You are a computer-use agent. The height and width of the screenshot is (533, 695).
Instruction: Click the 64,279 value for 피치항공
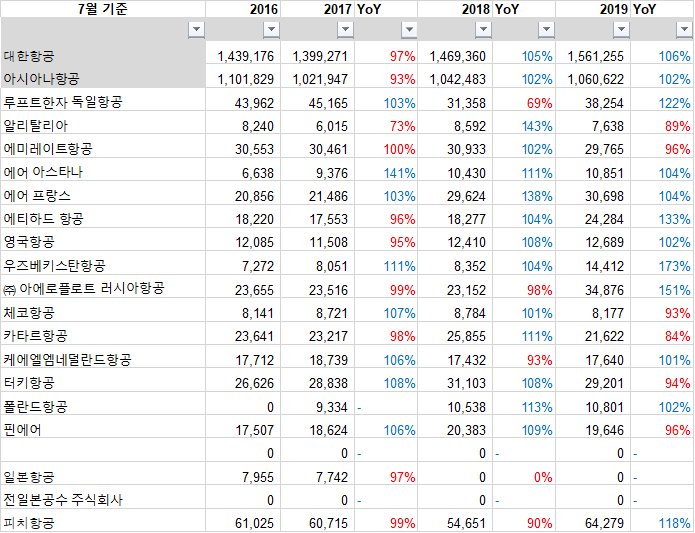(604, 523)
